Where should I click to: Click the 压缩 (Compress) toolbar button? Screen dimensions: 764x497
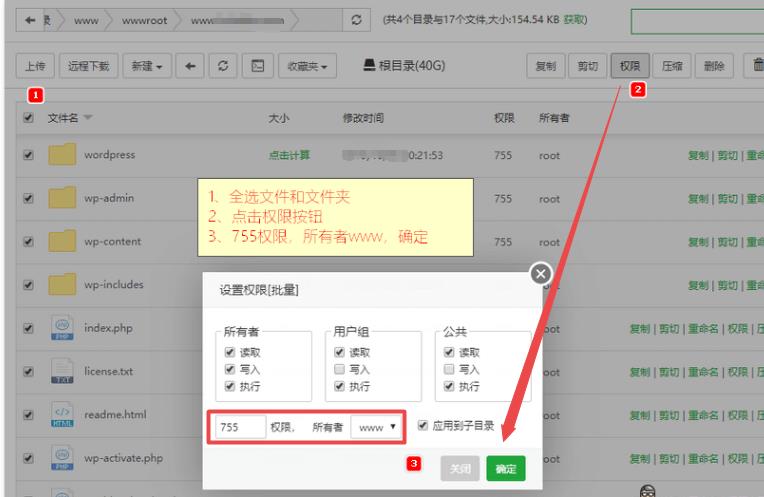672,66
